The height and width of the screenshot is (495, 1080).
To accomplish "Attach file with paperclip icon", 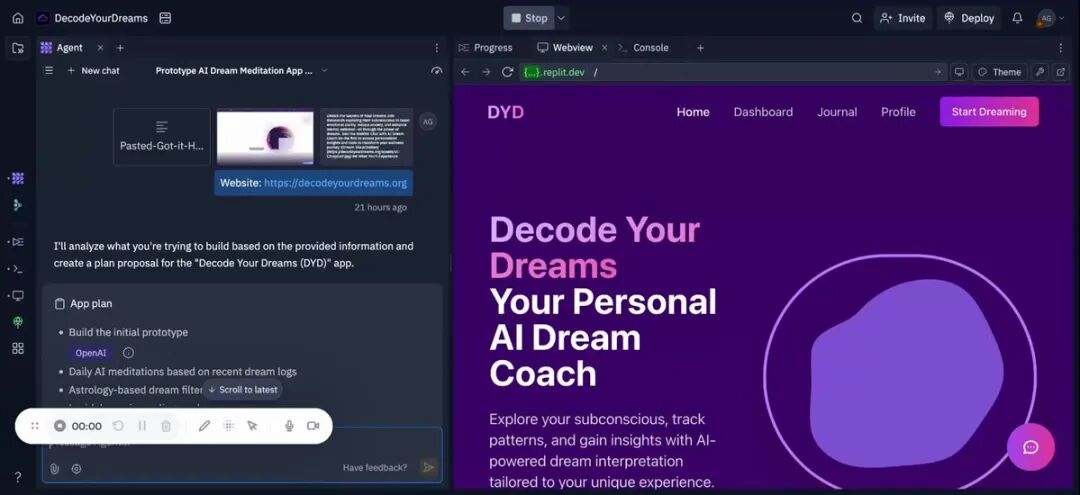I will (54, 468).
